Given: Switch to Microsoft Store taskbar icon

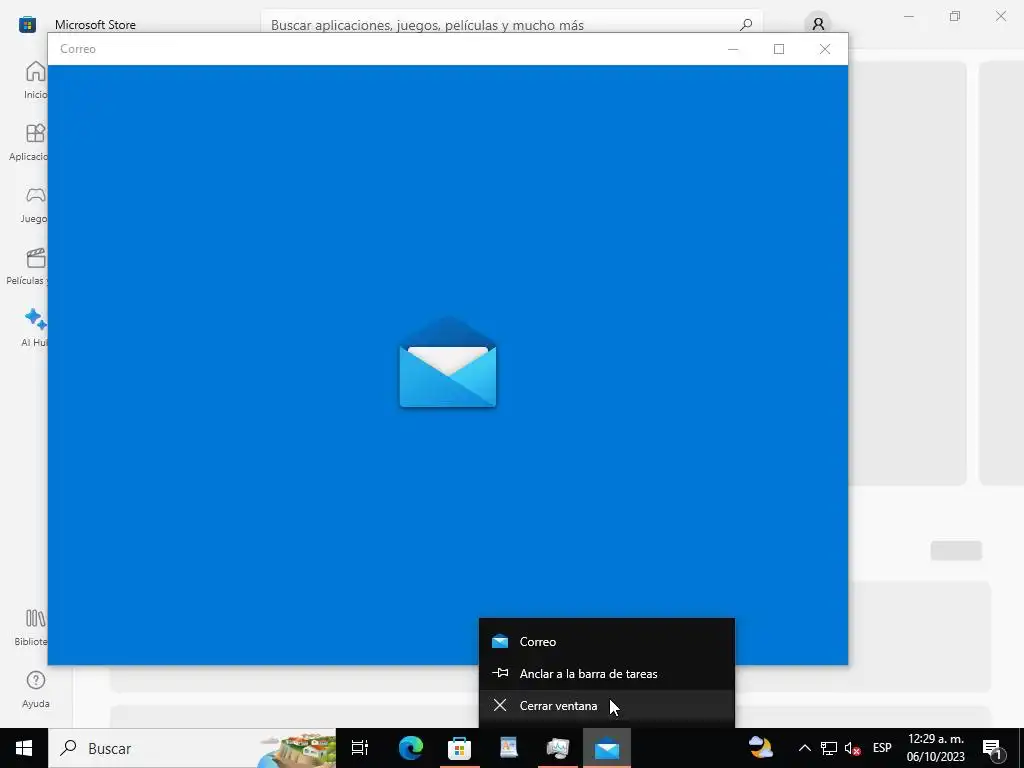Looking at the screenshot, I should (x=460, y=748).
